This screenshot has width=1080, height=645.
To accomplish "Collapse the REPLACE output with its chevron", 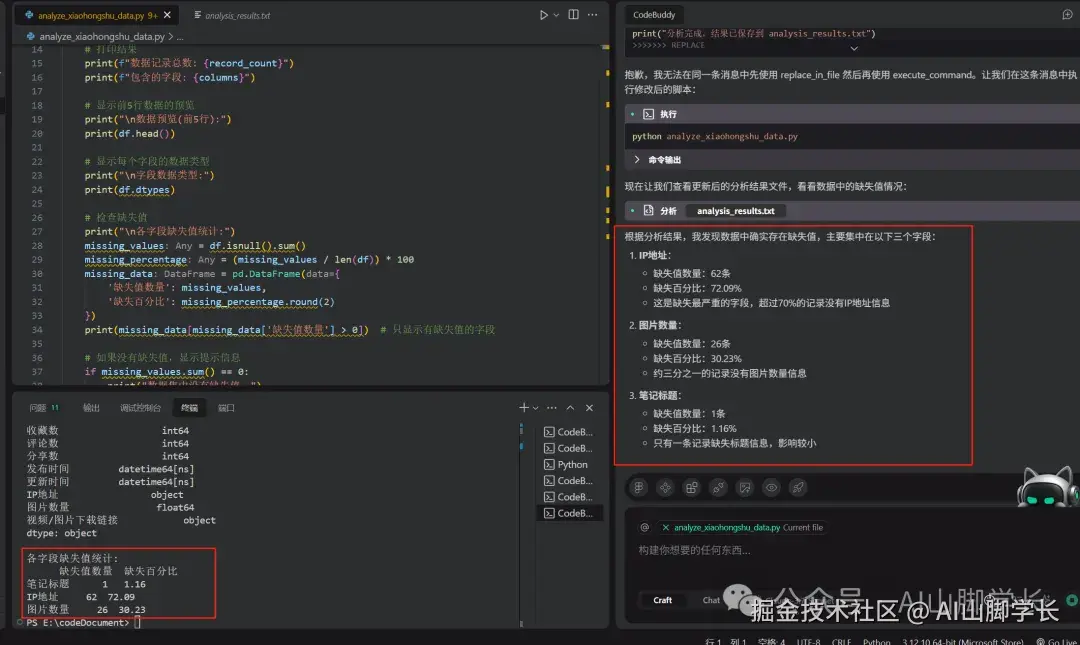I will [855, 46].
